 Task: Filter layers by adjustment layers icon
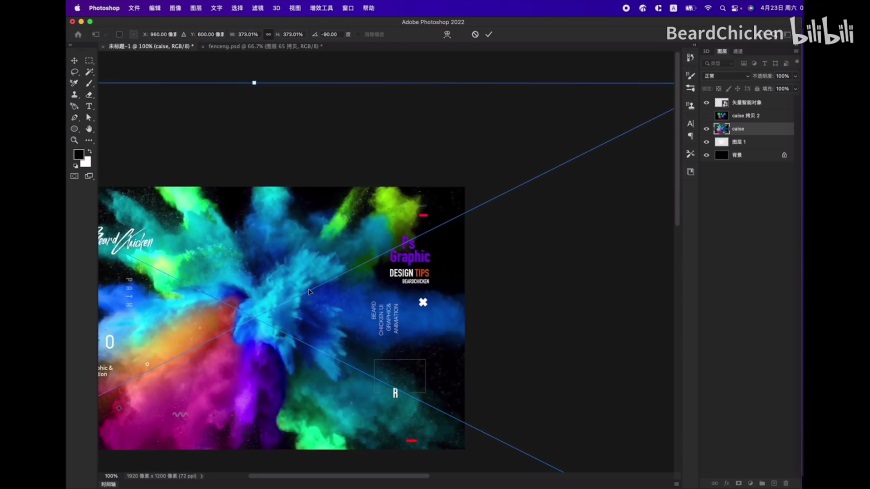coord(754,63)
